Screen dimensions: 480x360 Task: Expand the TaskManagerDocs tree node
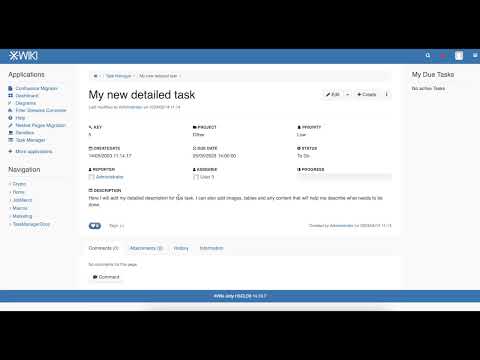tap(10, 224)
